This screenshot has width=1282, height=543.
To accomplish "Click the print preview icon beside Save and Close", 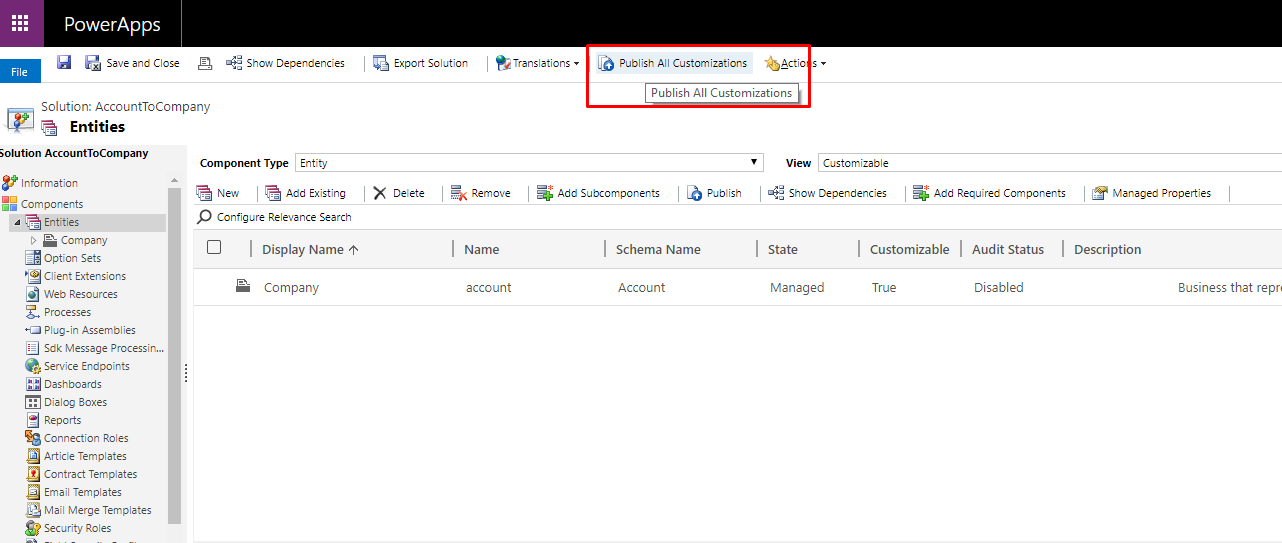I will (205, 63).
